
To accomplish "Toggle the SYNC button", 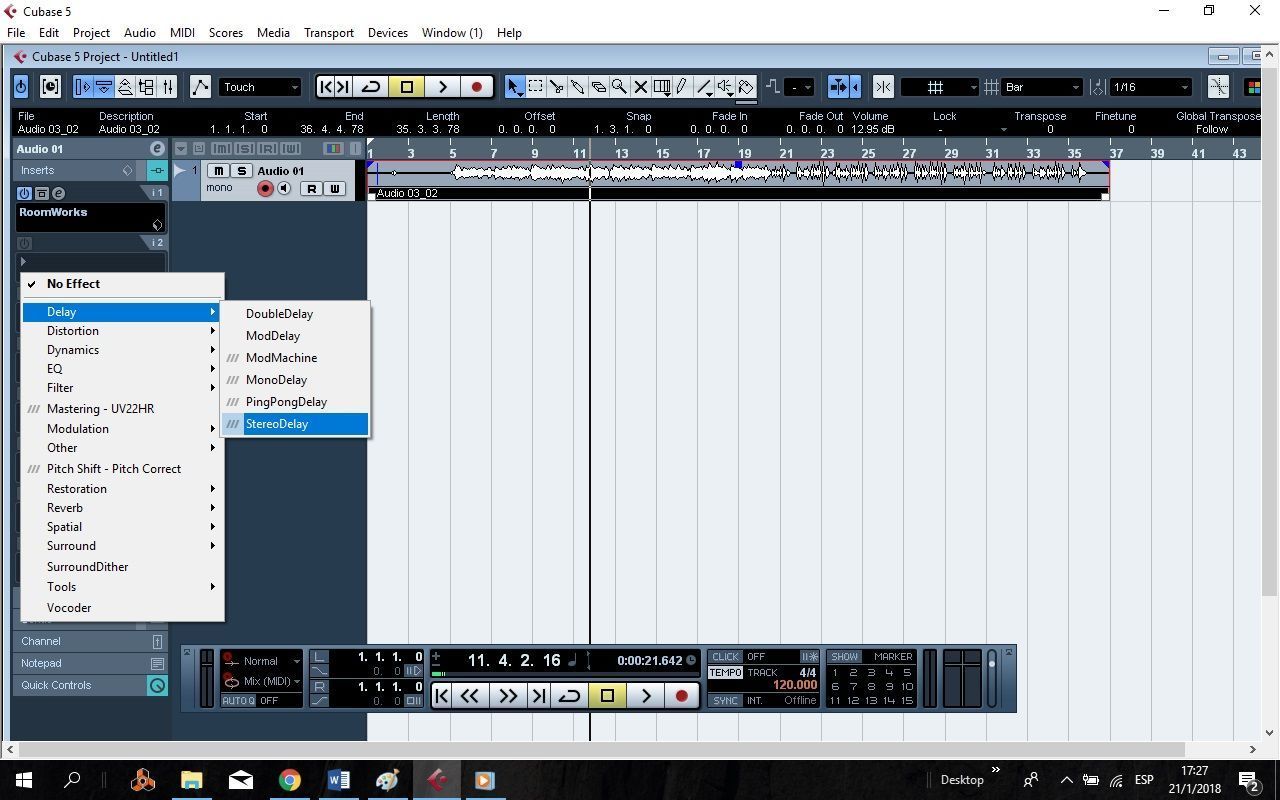I will [x=726, y=700].
